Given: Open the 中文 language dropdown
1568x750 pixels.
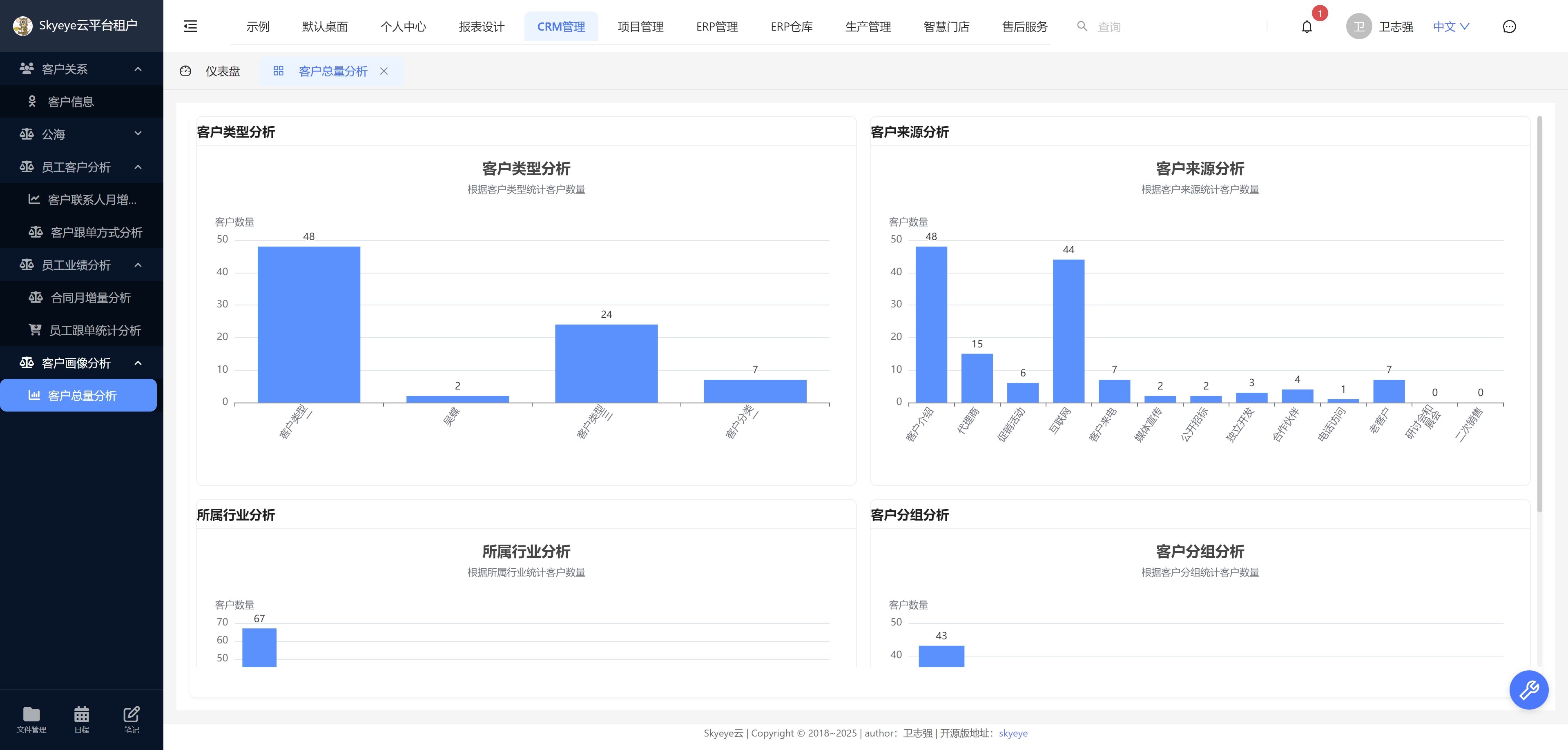Looking at the screenshot, I should click(1450, 26).
